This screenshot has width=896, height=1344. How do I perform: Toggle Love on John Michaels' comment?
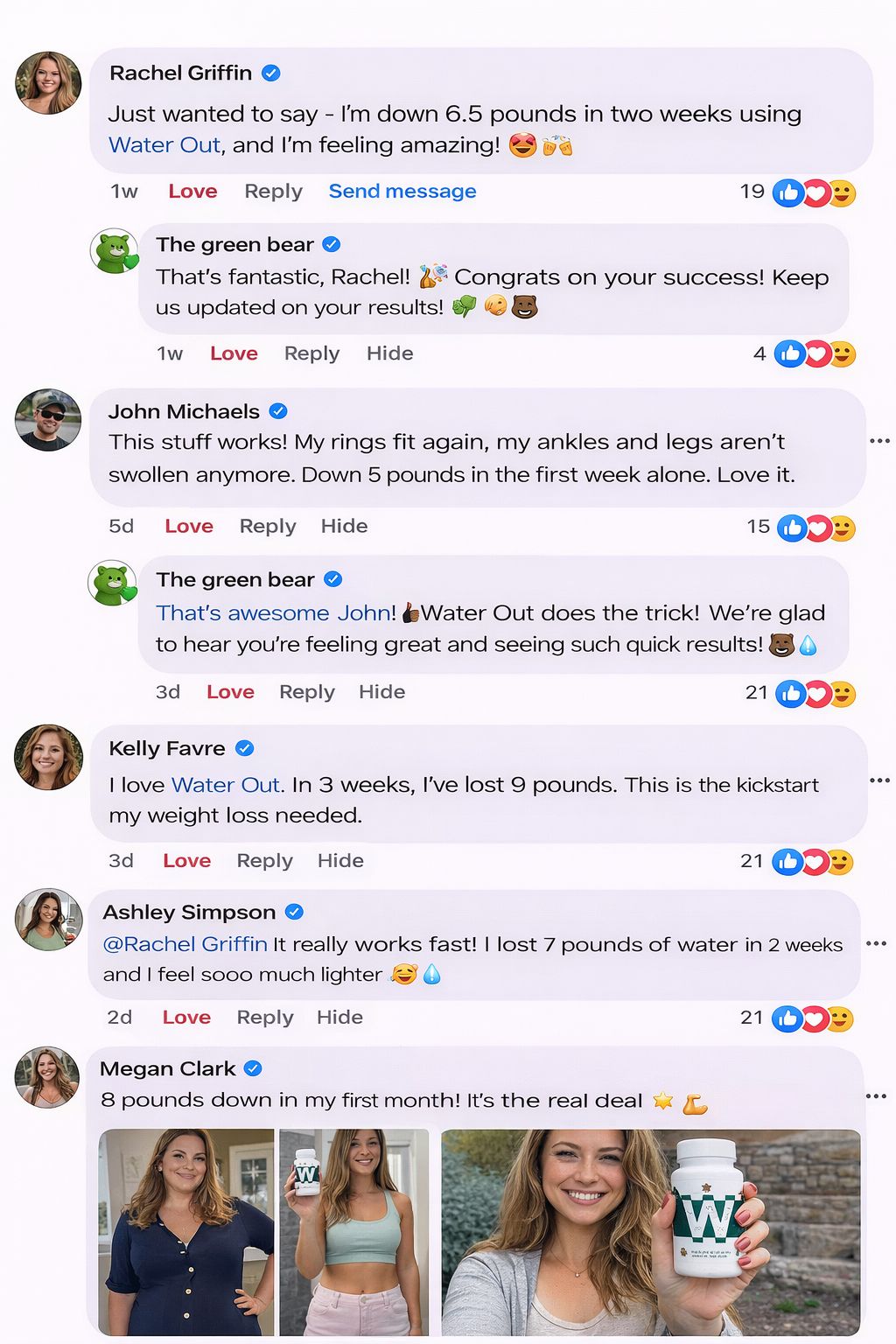pyautogui.click(x=189, y=527)
